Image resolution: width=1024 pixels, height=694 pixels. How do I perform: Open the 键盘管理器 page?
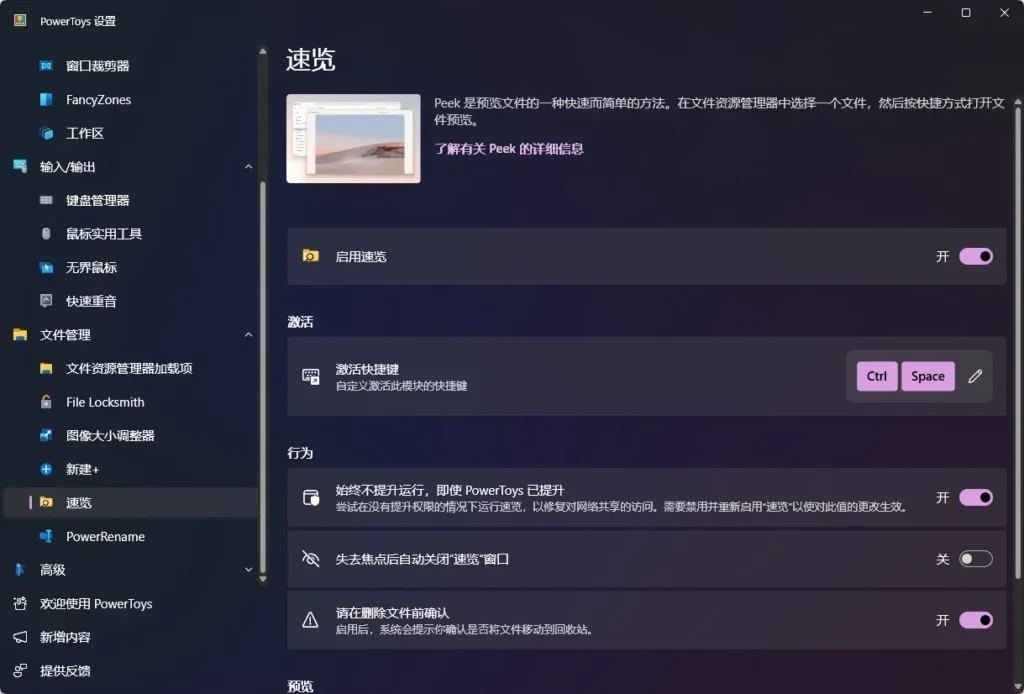[x=131, y=200]
